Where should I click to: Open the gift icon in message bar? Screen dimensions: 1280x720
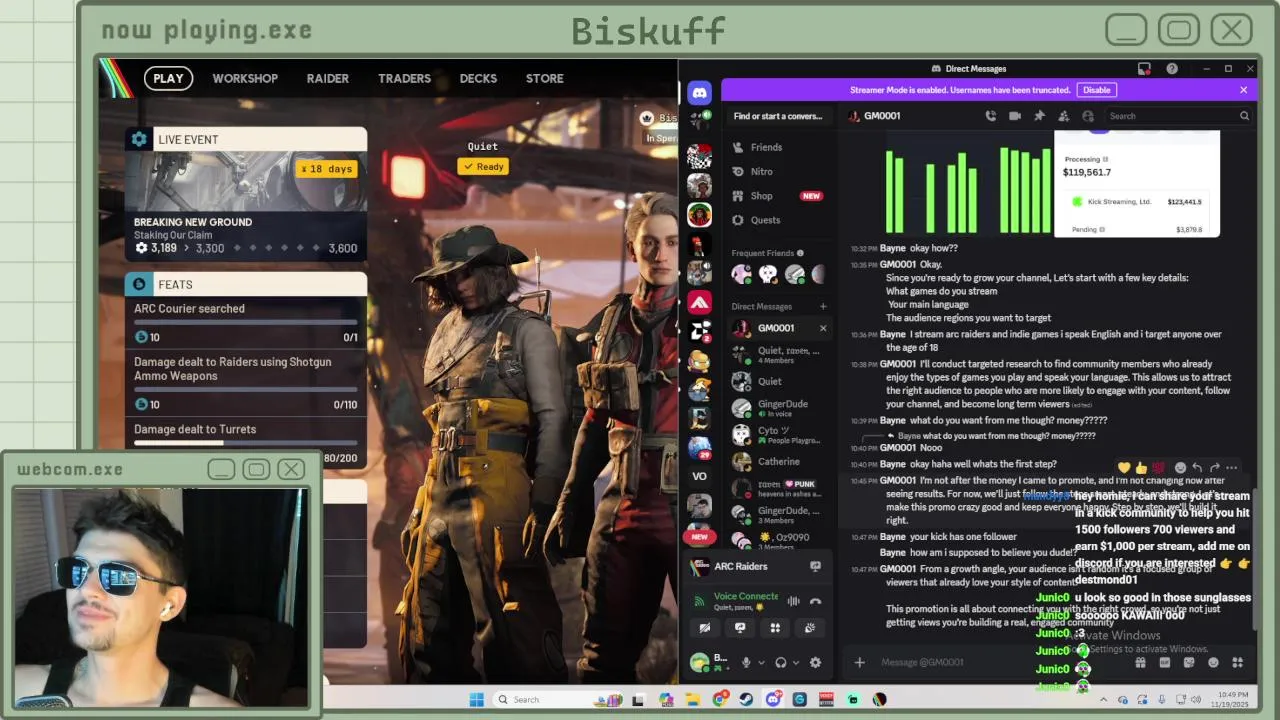coord(1140,662)
